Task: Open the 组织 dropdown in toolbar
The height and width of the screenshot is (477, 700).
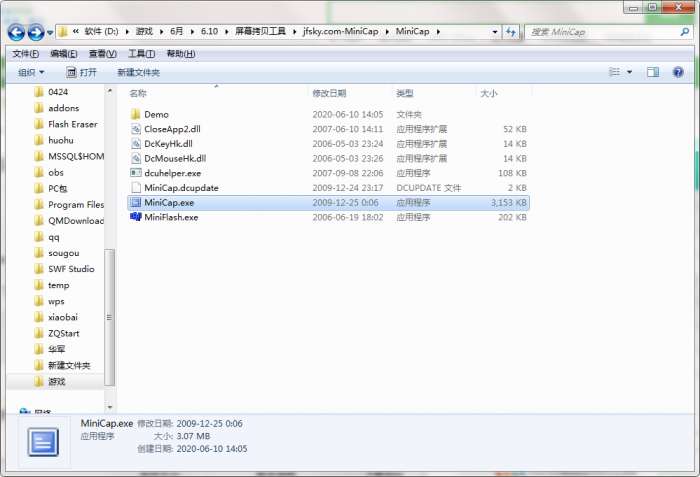Action: click(31, 72)
